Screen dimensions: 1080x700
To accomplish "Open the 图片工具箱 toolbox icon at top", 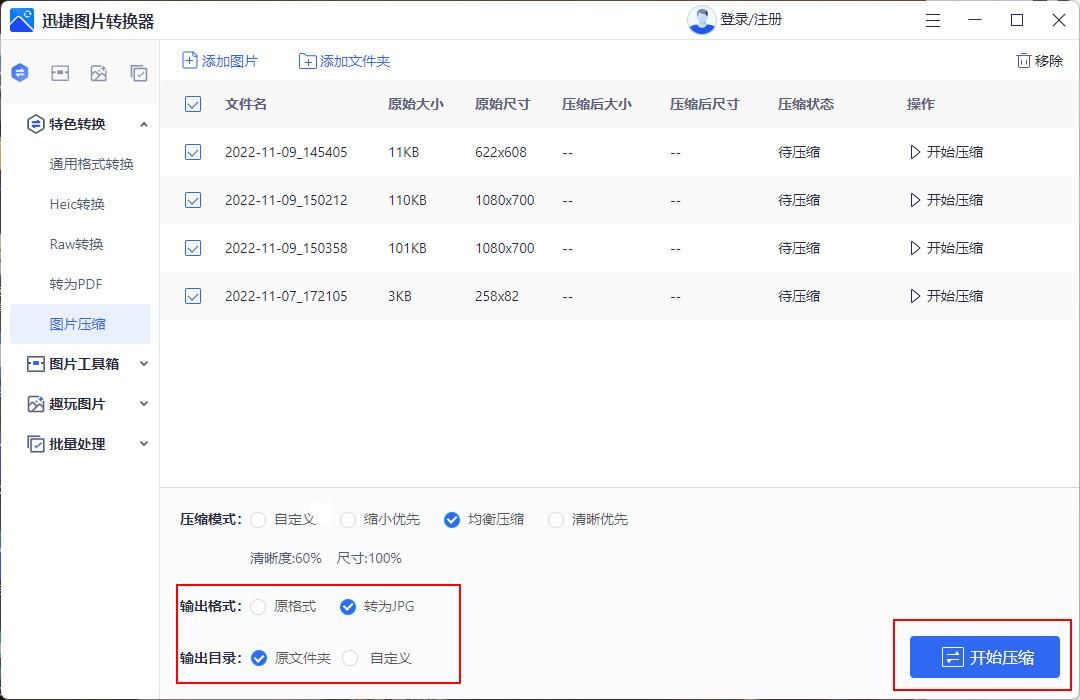I will 60,72.
